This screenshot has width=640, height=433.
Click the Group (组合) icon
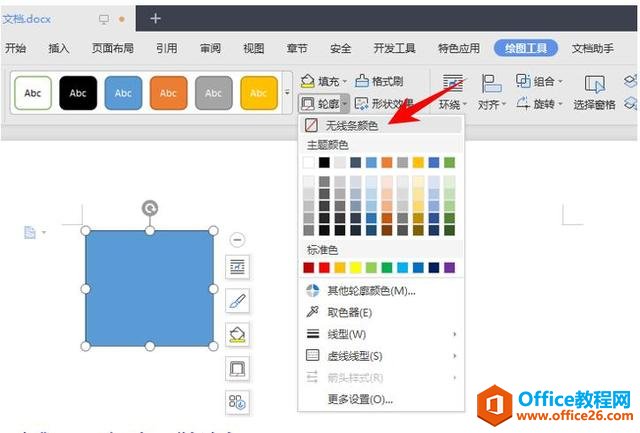pyautogui.click(x=523, y=81)
